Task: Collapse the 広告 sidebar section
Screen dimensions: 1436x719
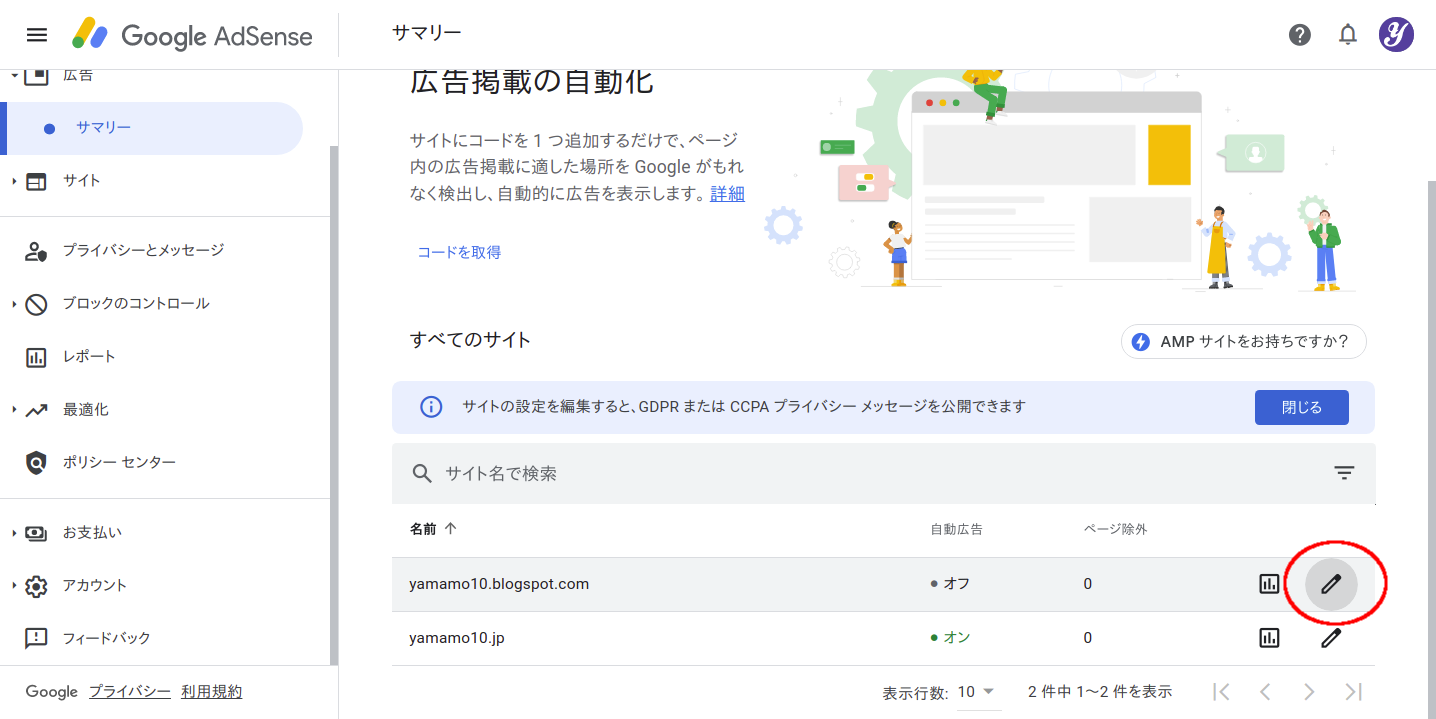Action: (x=14, y=75)
